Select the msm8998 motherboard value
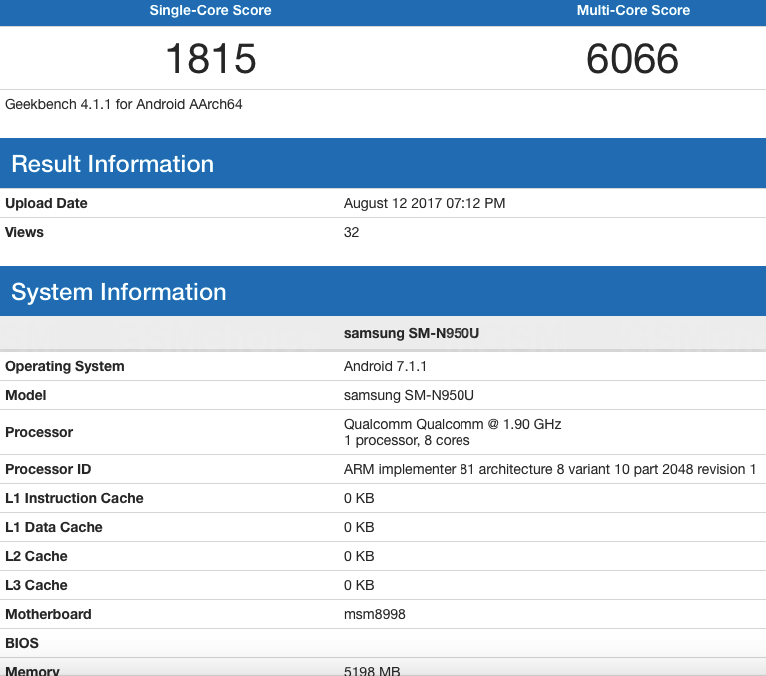Viewport: 766px width, 676px height. tap(375, 614)
